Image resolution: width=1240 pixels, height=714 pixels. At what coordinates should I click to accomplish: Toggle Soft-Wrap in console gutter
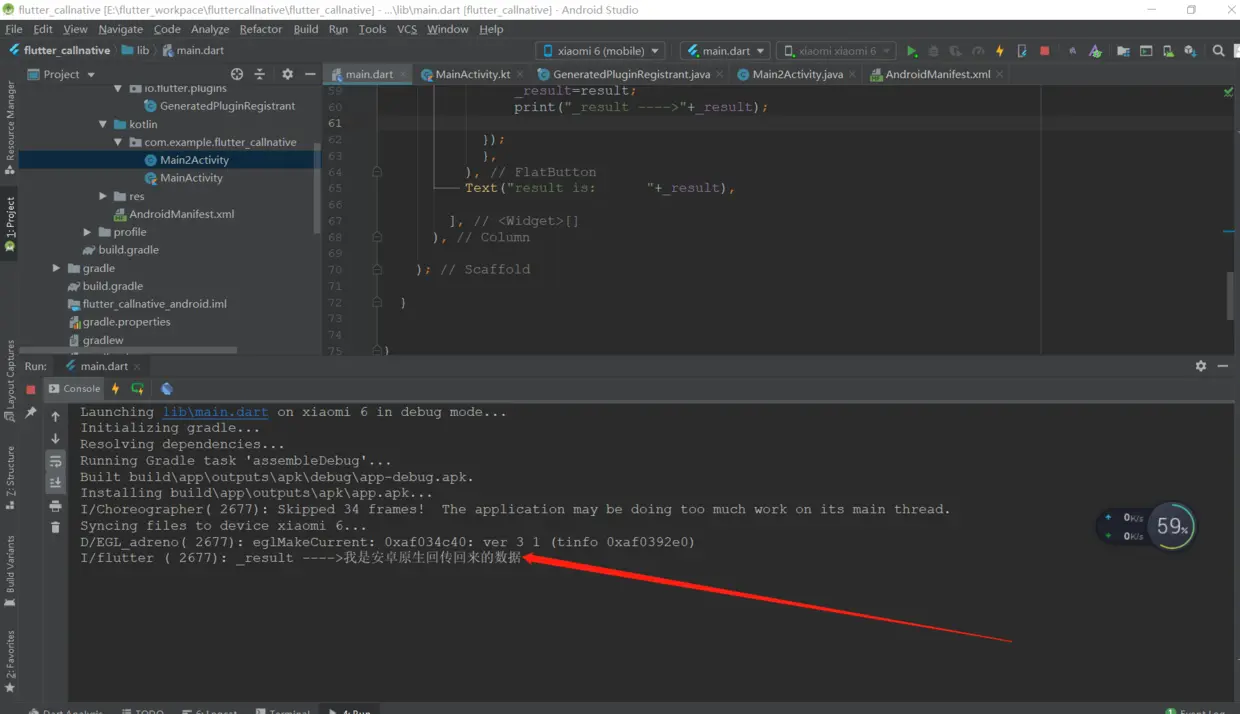coord(56,461)
